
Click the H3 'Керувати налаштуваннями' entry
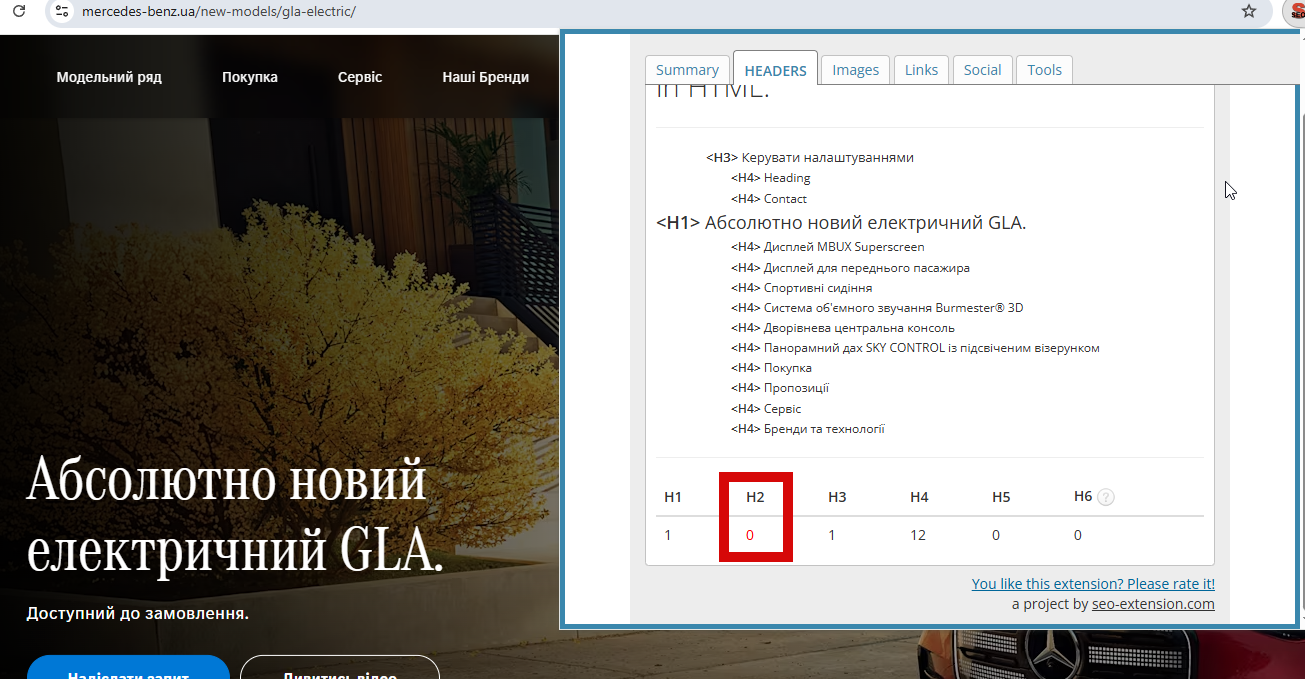click(x=809, y=157)
